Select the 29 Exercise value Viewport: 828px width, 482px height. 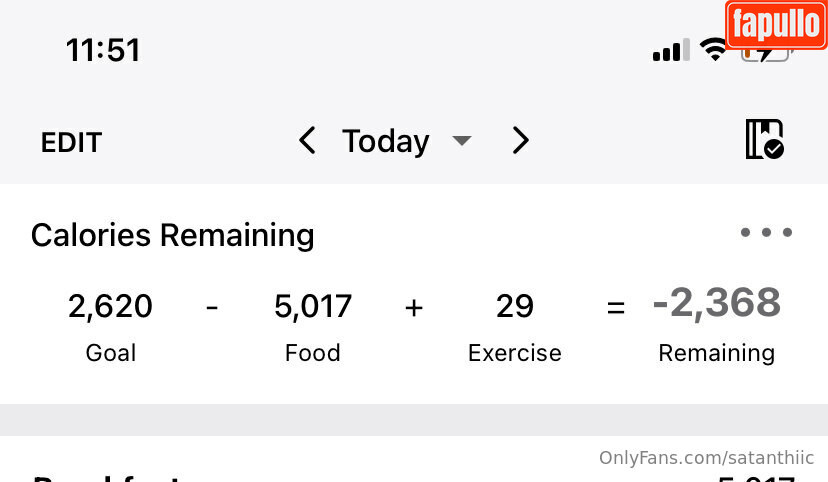point(515,306)
